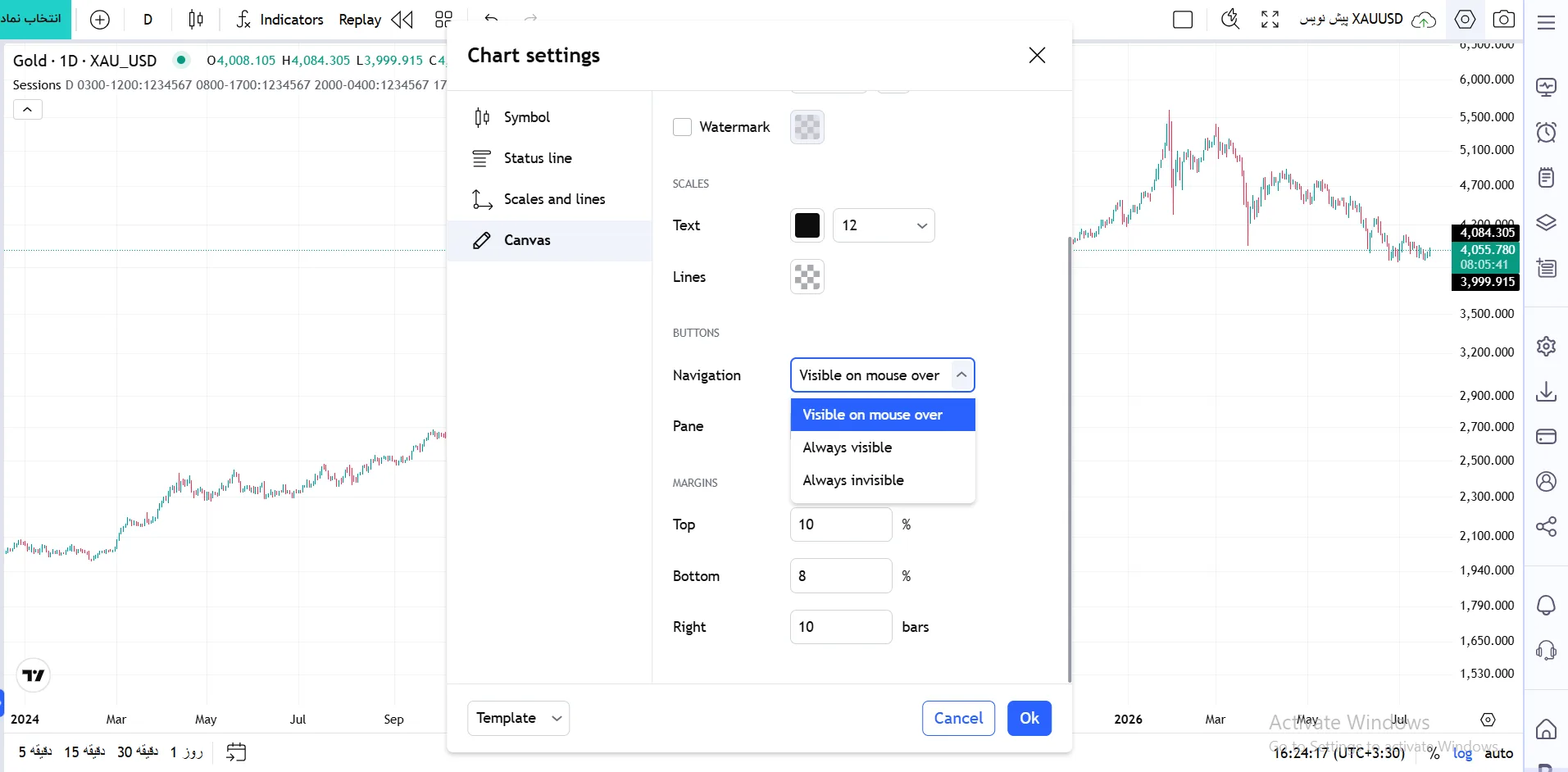This screenshot has width=1568, height=772.
Task: Open the support headset icon
Action: 1546,650
